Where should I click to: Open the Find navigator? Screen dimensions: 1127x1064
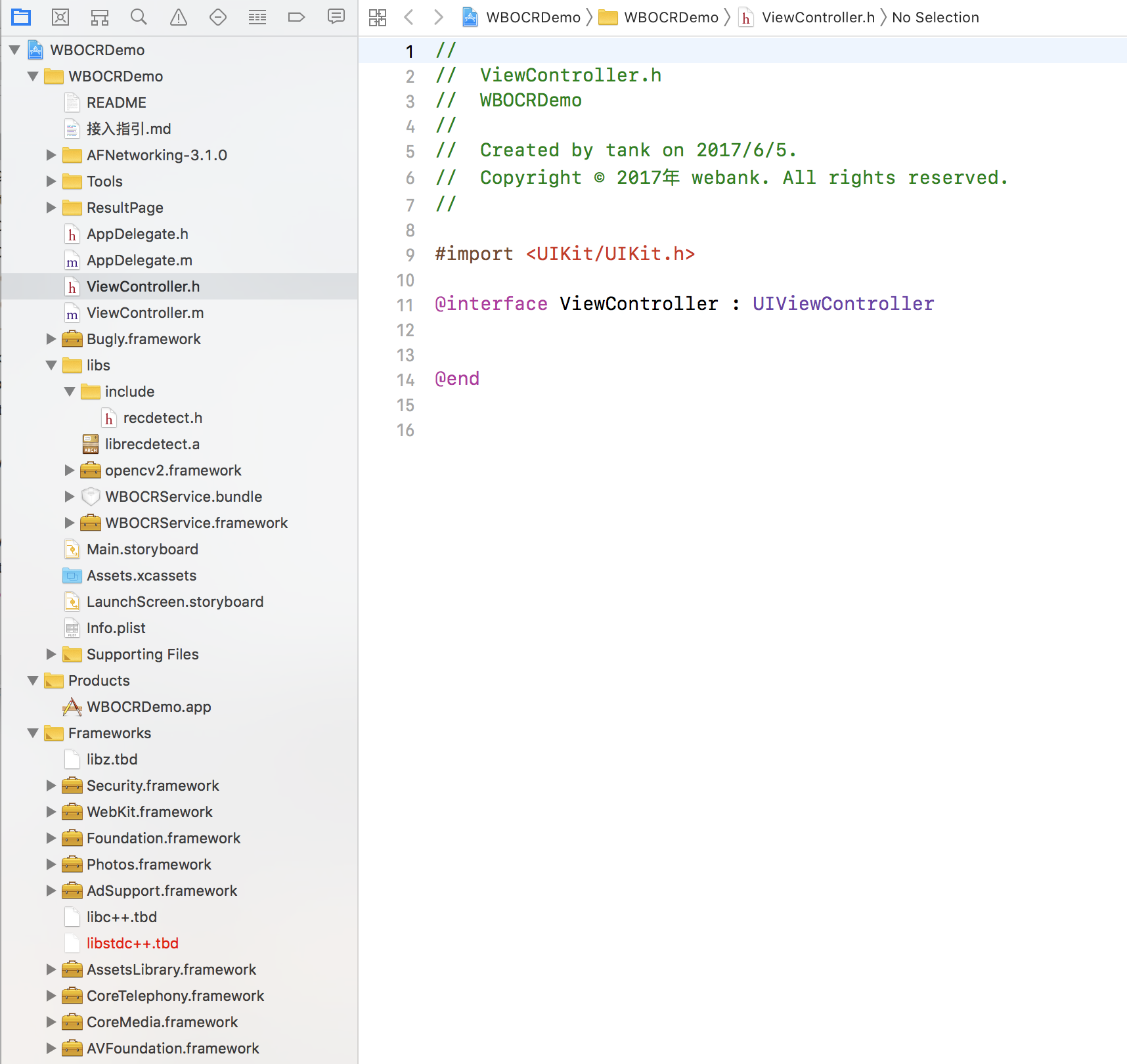tap(139, 17)
